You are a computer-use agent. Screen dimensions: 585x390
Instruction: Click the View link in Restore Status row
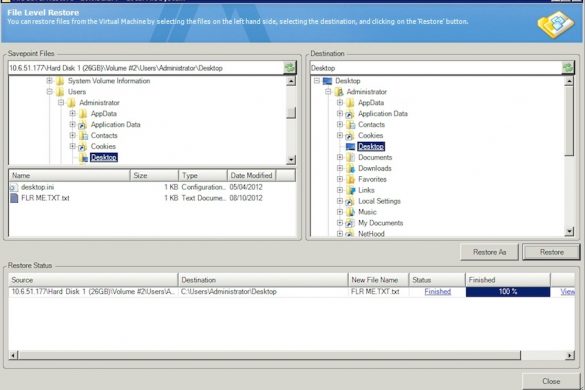pyautogui.click(x=567, y=291)
